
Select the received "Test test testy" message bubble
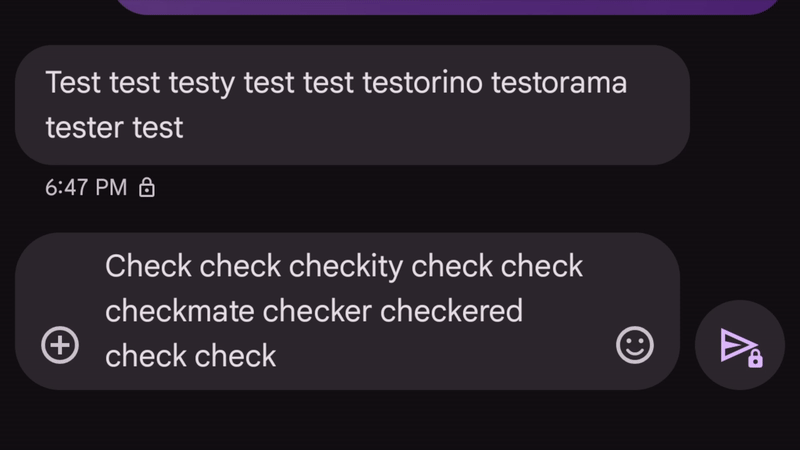pos(352,104)
